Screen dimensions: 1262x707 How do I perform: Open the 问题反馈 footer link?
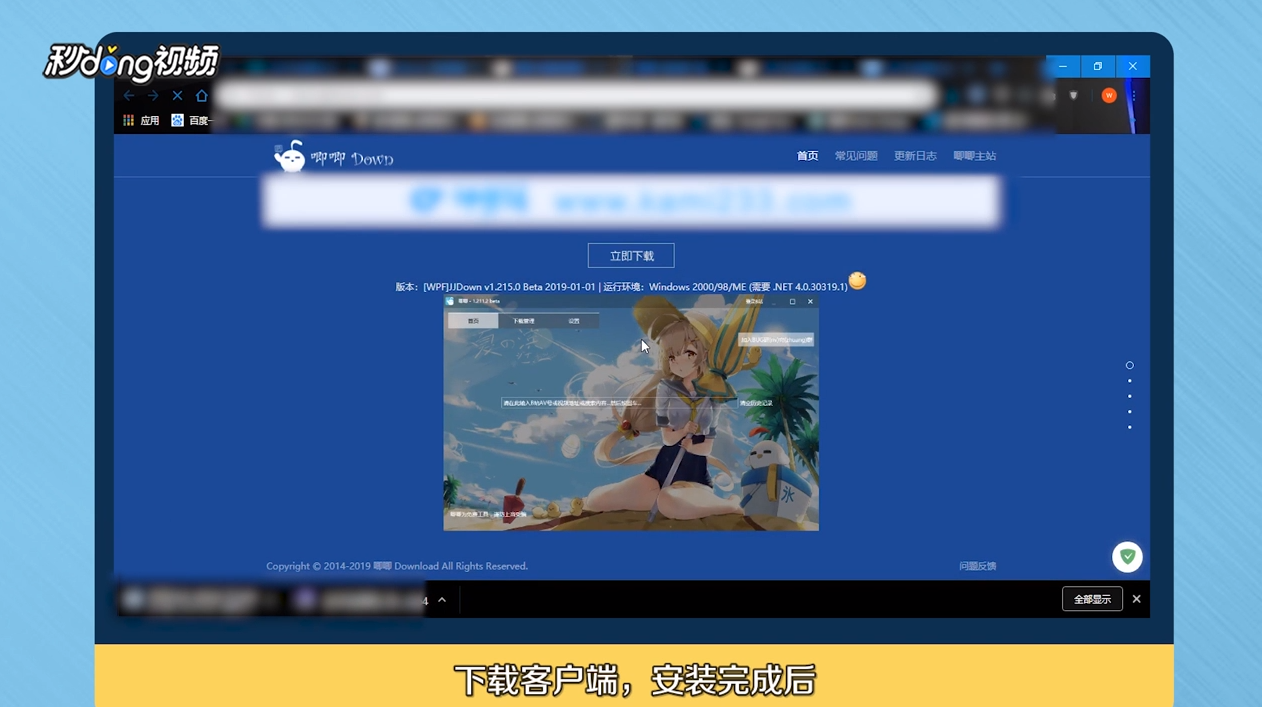[978, 566]
